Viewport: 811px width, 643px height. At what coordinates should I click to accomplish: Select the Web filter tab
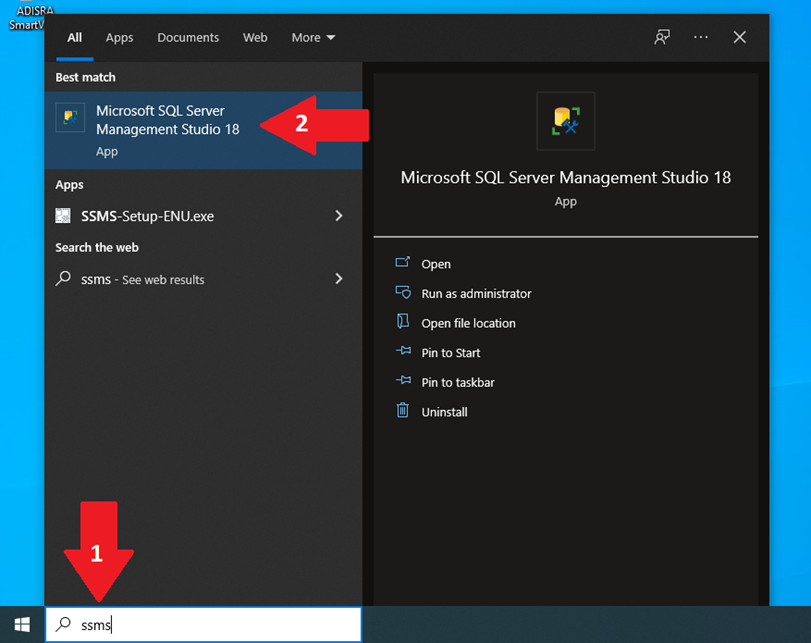tap(255, 38)
